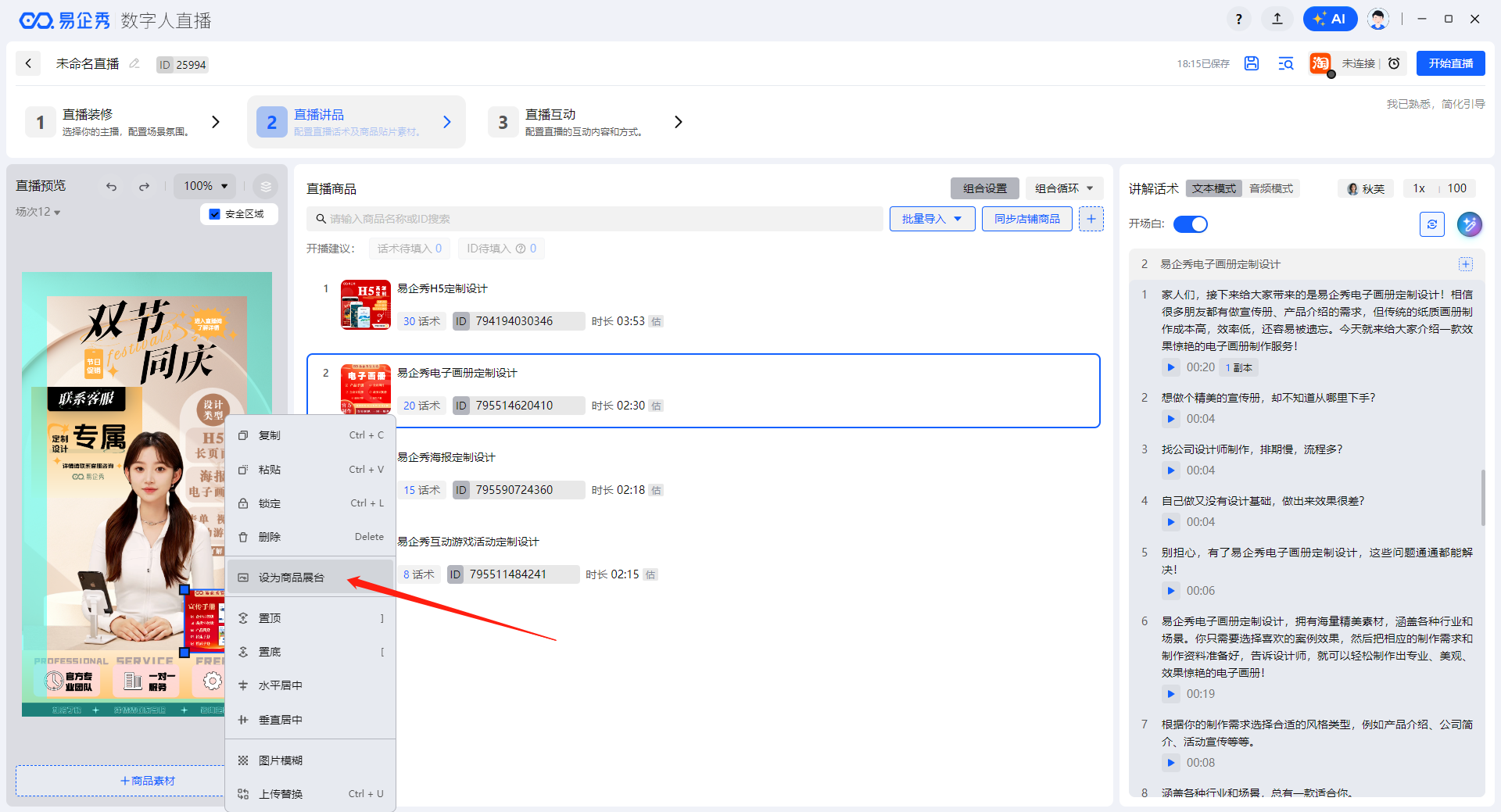The width and height of the screenshot is (1501, 812).
Task: Open the search-list icon beside save
Action: point(1286,64)
